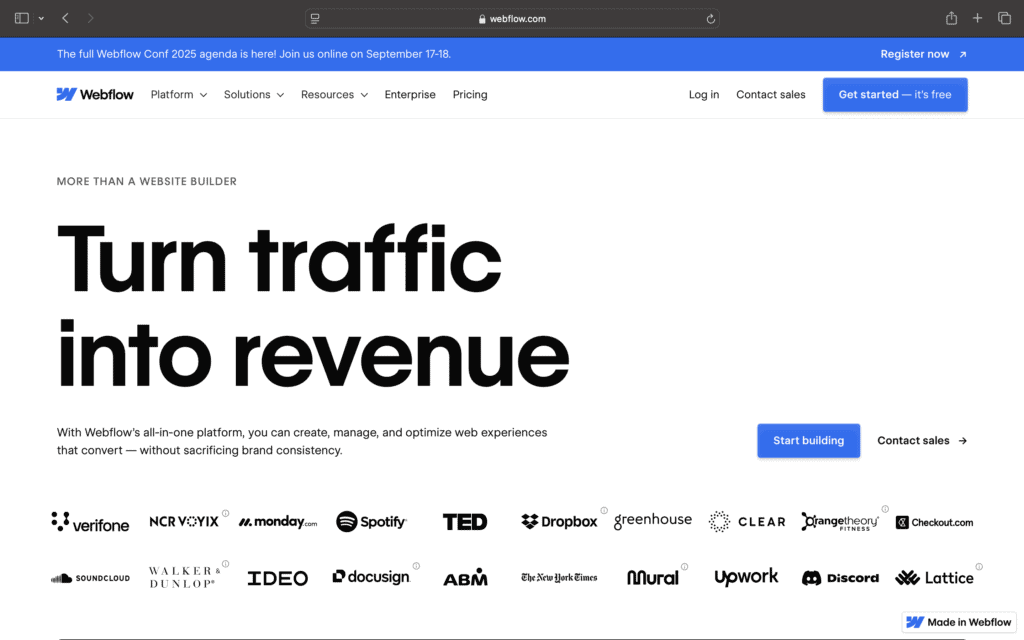Open the info icon beside Mural
Screen dimensions: 1024x640
(x=684, y=567)
